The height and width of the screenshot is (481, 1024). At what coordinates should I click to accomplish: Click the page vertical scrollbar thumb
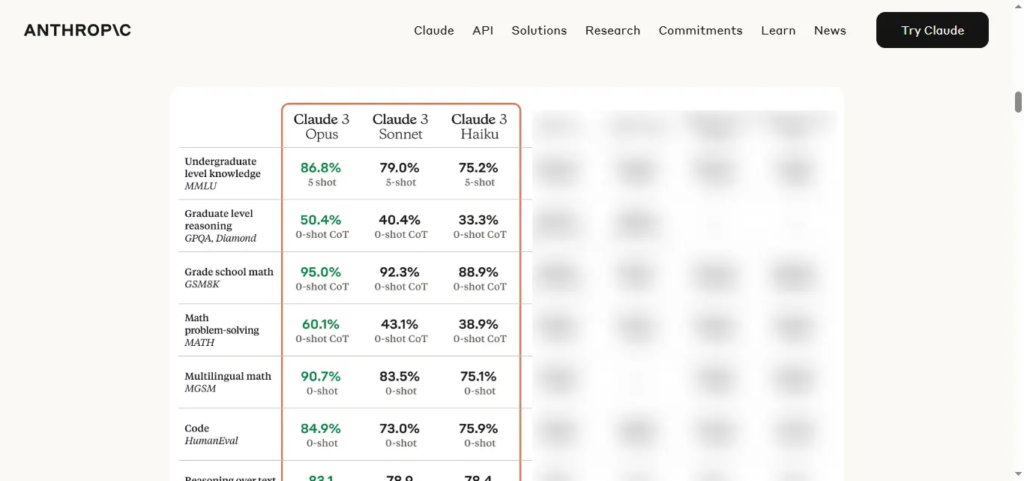click(1017, 102)
